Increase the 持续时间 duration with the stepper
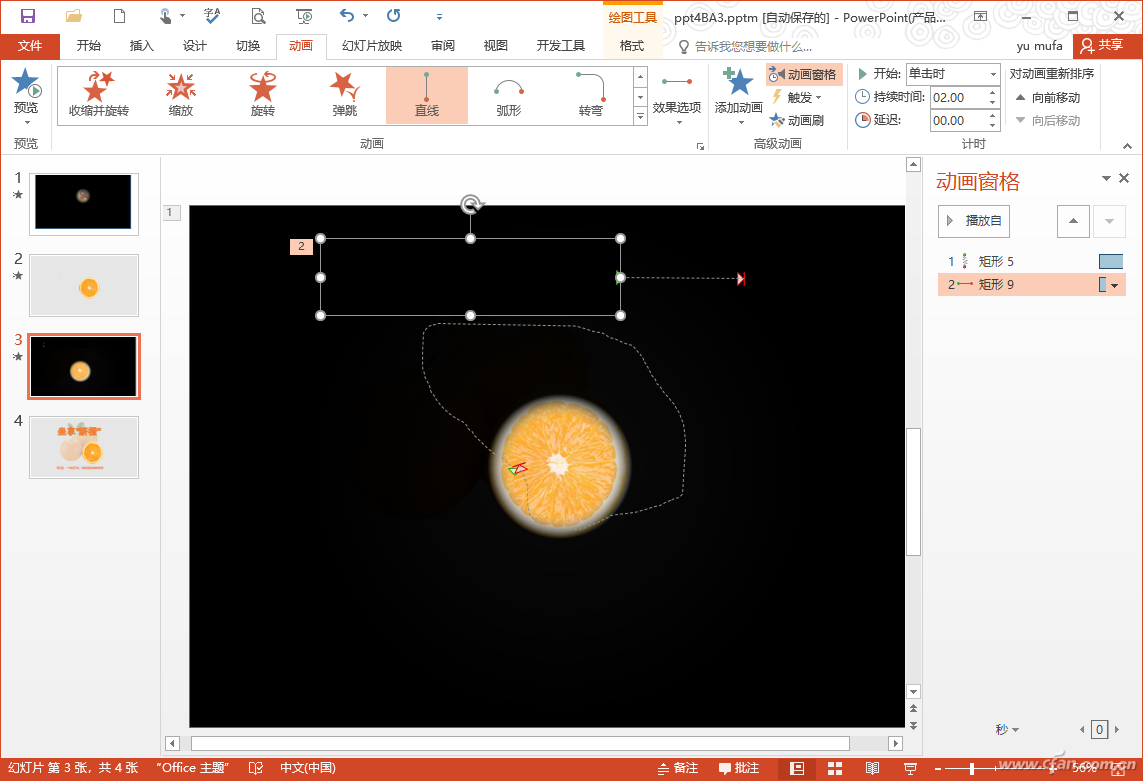This screenshot has width=1143, height=781. tap(993, 93)
